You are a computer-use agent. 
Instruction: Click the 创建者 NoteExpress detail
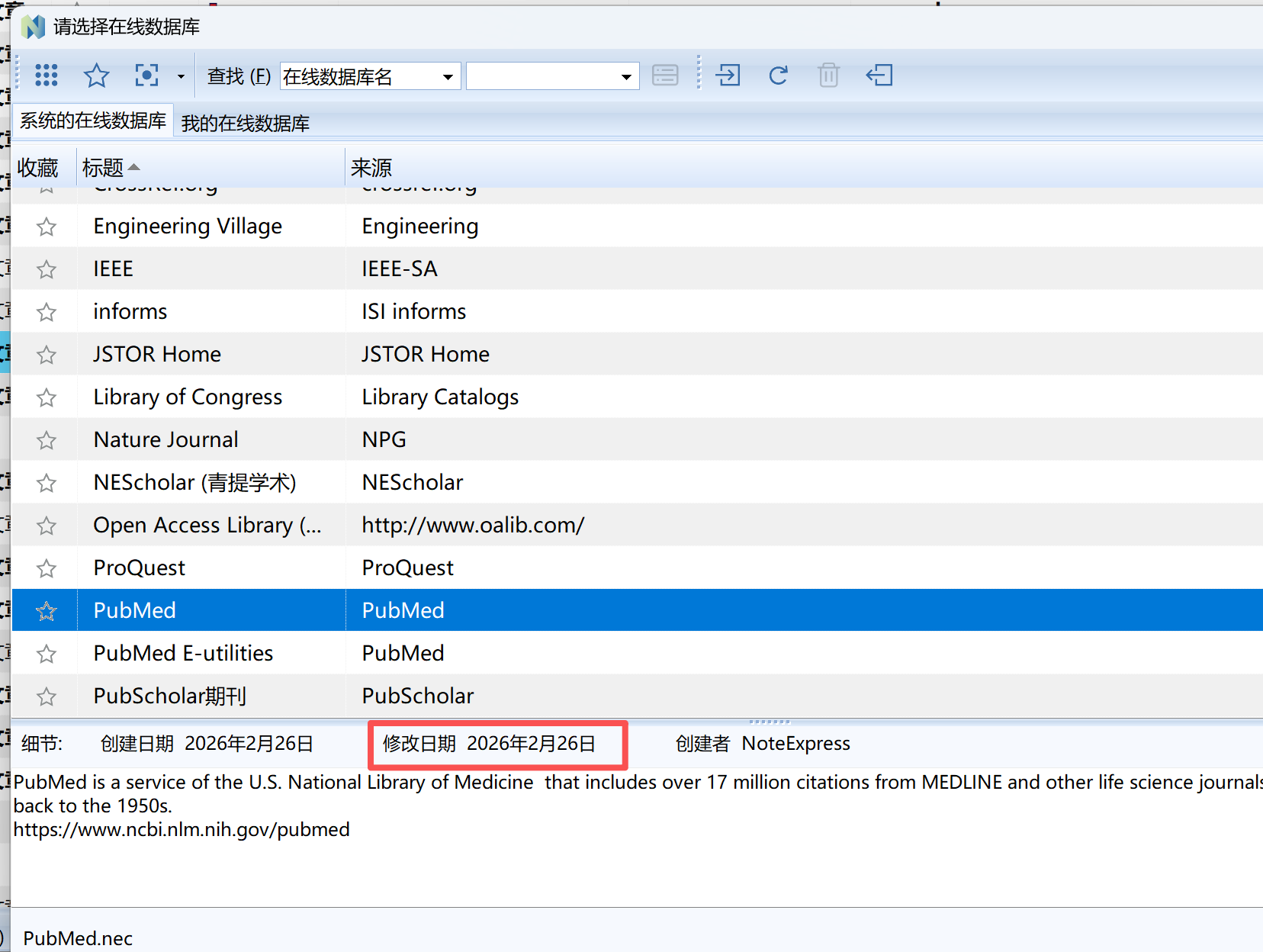coord(763,744)
